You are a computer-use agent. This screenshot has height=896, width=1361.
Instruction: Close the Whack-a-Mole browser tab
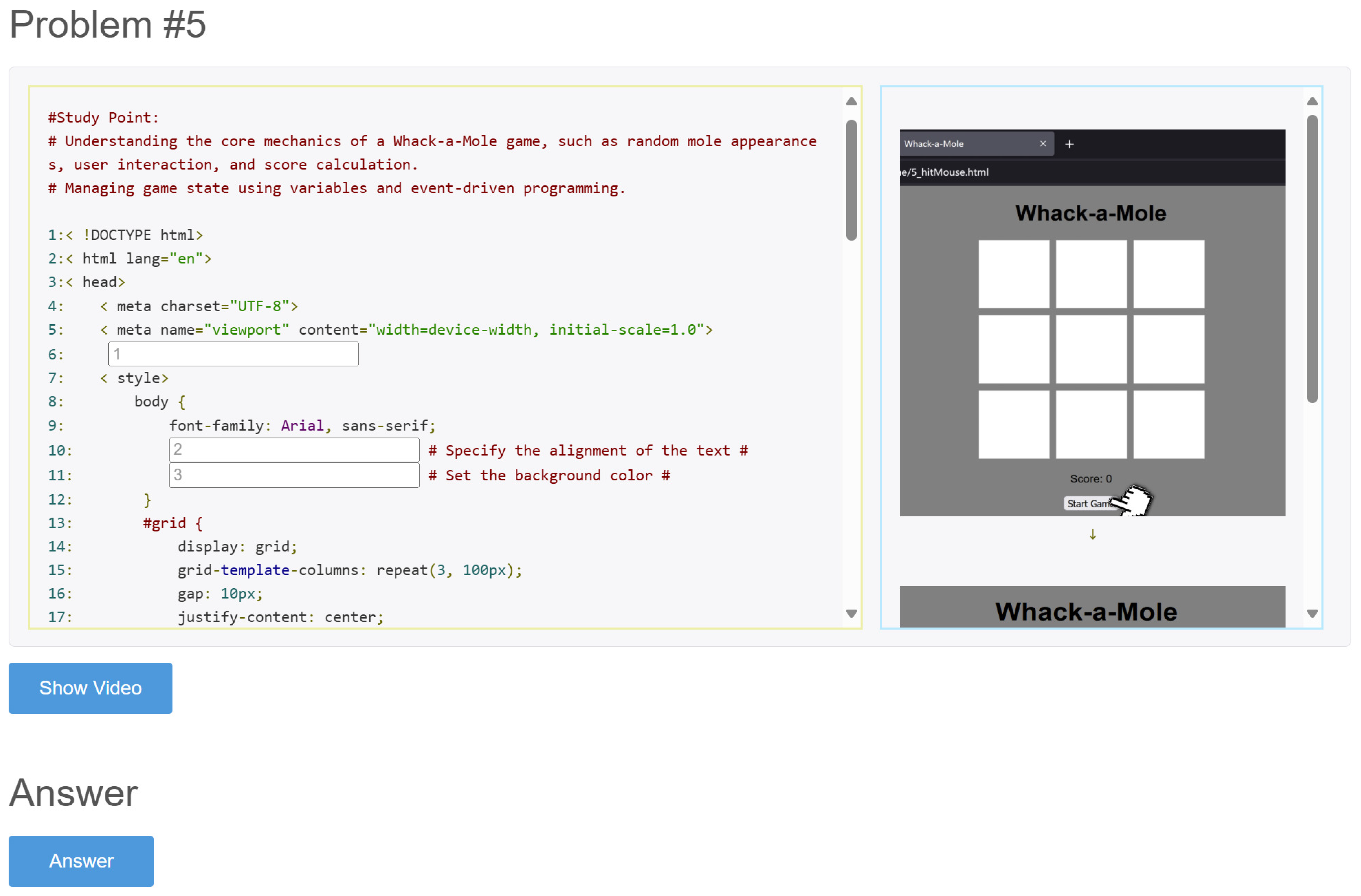click(1043, 143)
